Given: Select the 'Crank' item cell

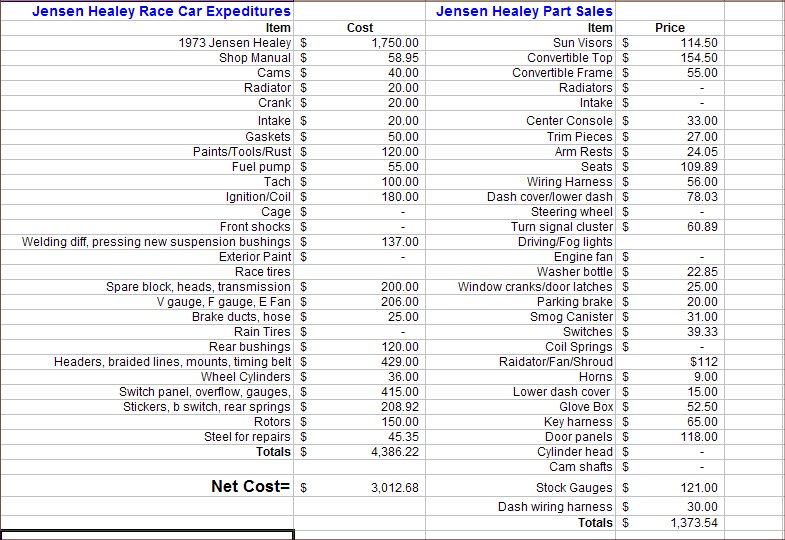Looking at the screenshot, I should point(147,103).
